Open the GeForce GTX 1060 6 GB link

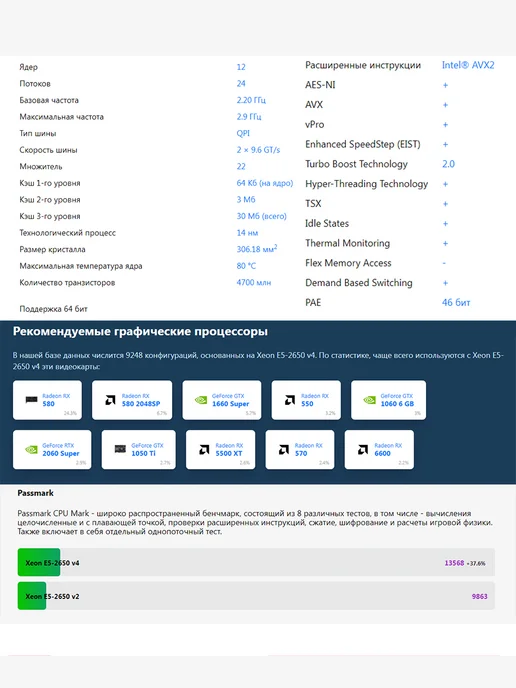[397, 400]
